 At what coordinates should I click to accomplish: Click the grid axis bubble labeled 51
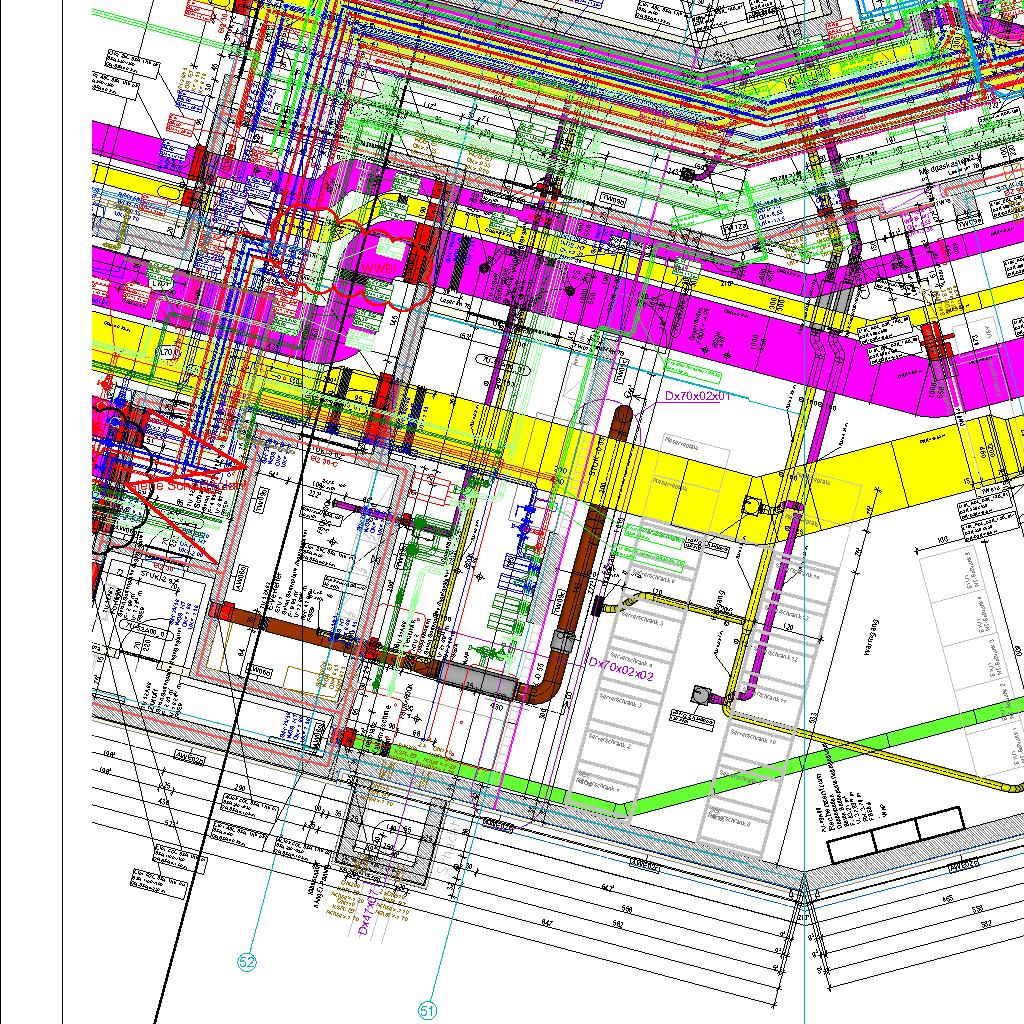pyautogui.click(x=428, y=1011)
